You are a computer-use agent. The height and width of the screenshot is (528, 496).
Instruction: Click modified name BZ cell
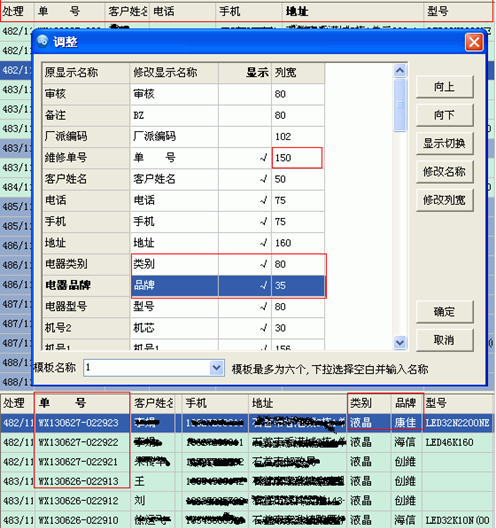point(174,115)
